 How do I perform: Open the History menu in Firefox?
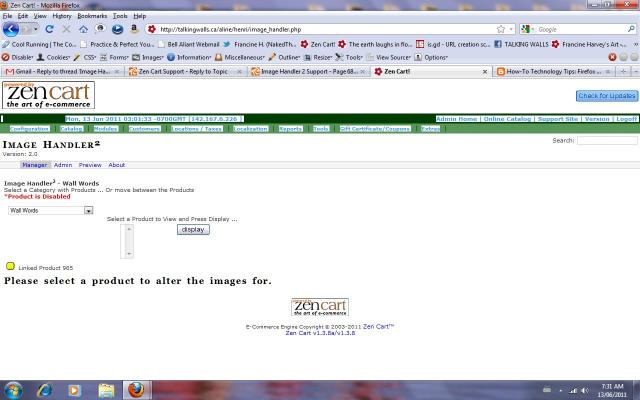(62, 16)
